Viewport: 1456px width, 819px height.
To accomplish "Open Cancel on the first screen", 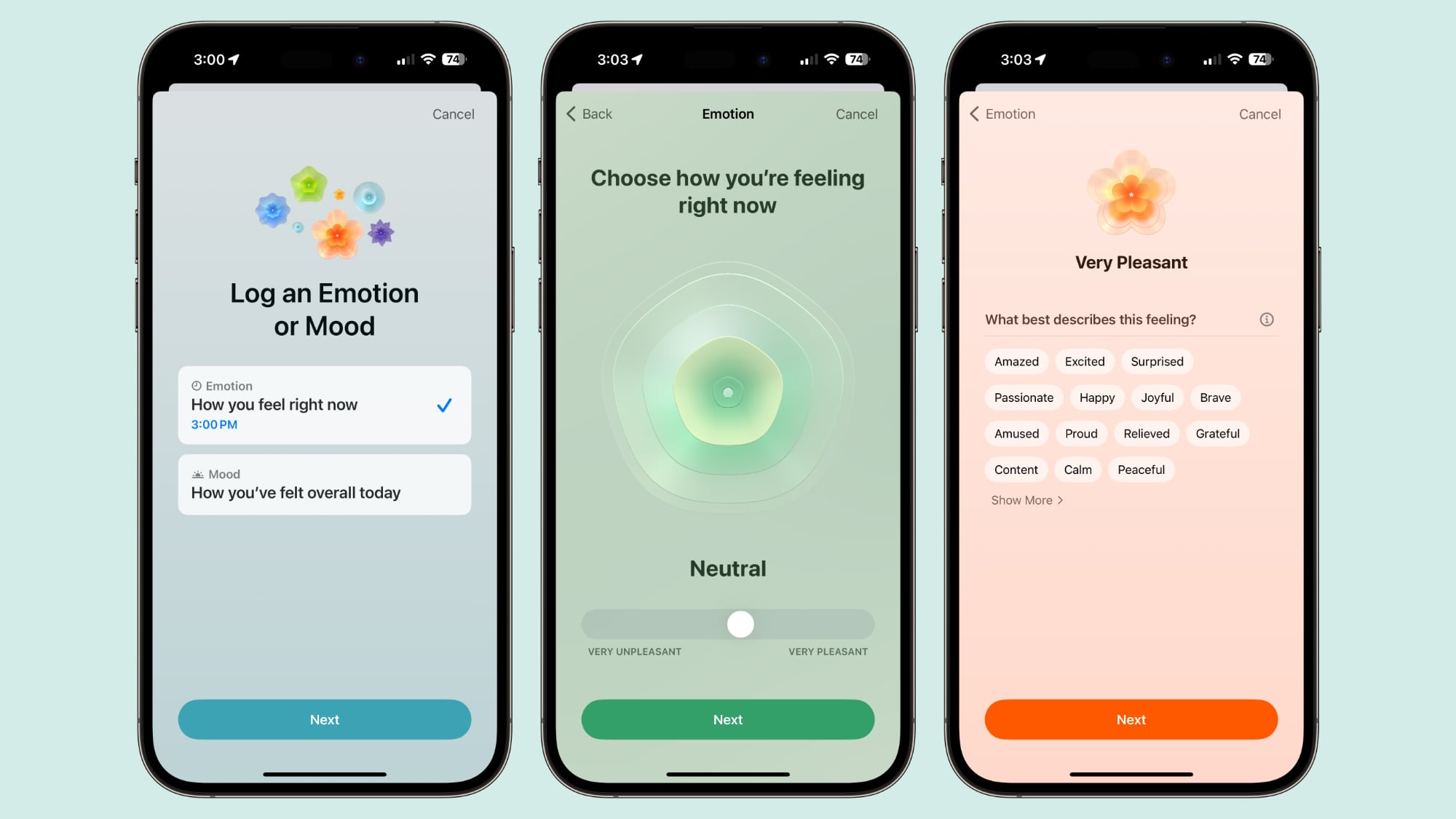I will (452, 113).
